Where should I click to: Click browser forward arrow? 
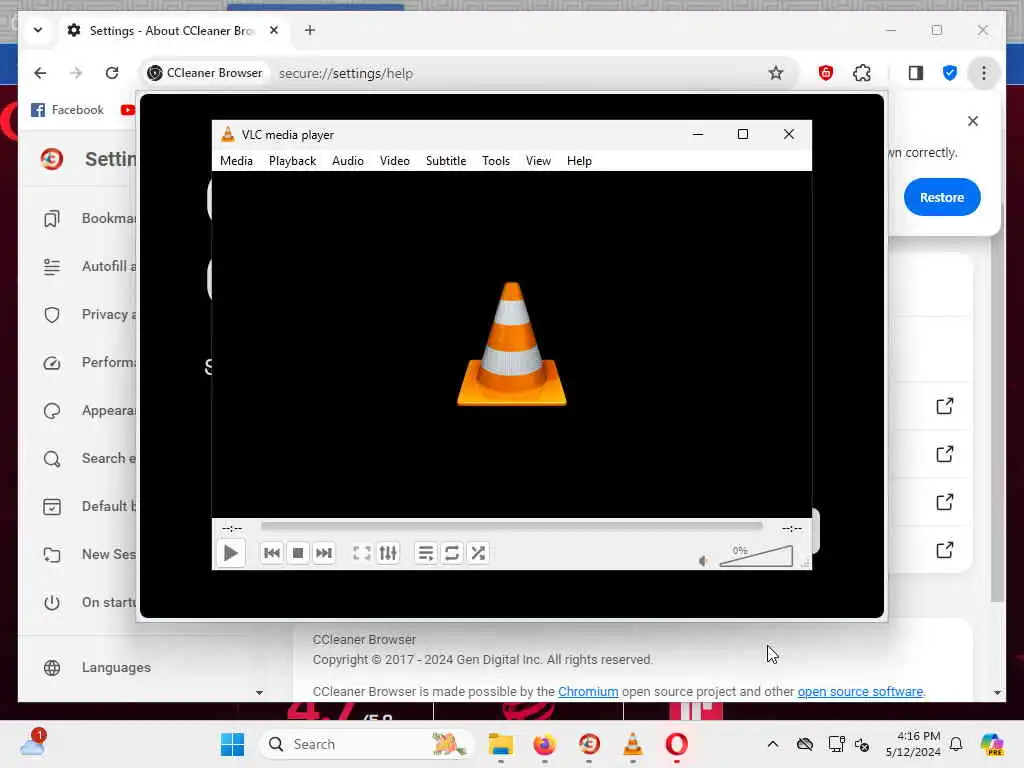point(76,73)
